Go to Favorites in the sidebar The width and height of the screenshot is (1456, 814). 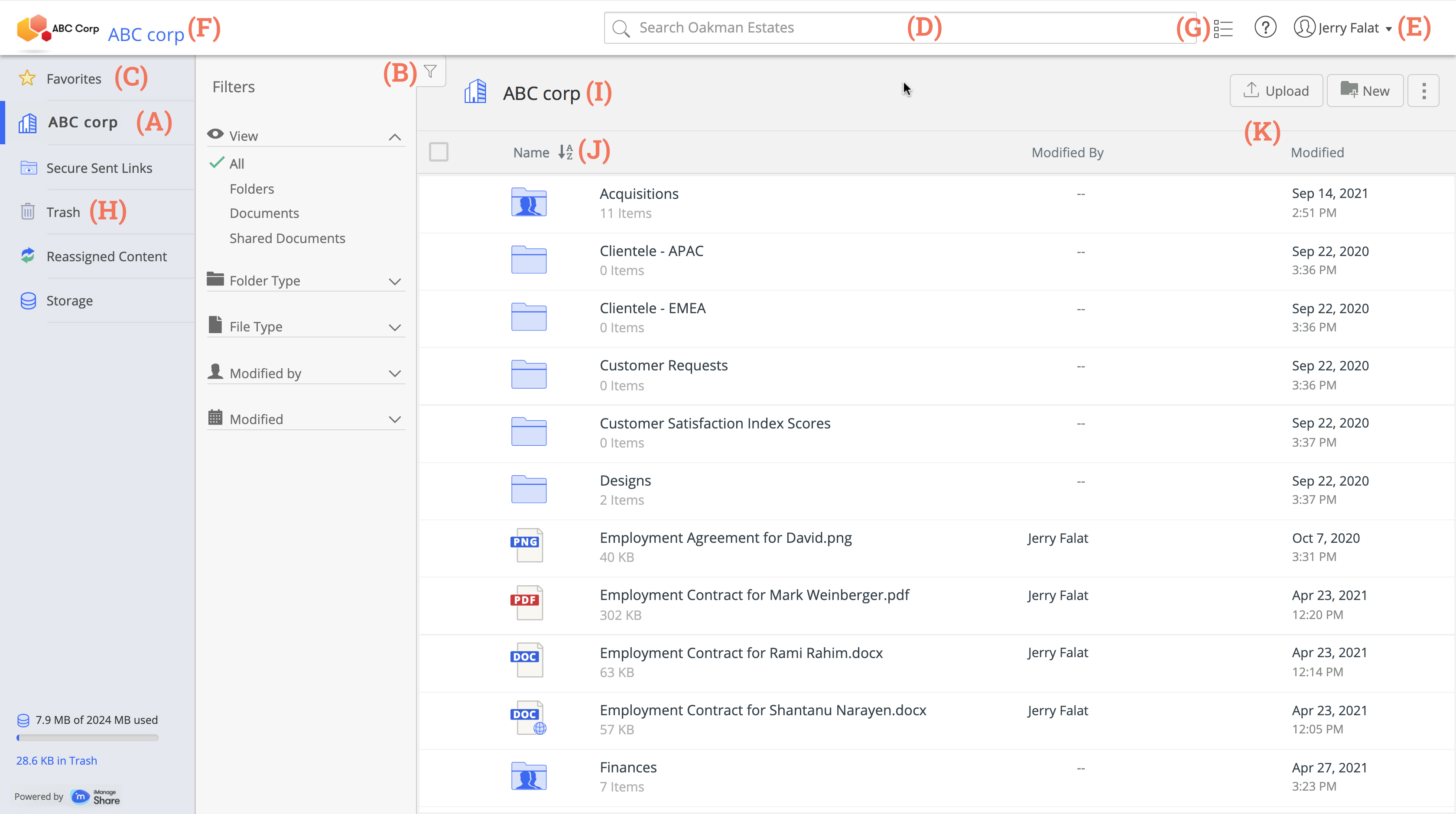[x=74, y=78]
